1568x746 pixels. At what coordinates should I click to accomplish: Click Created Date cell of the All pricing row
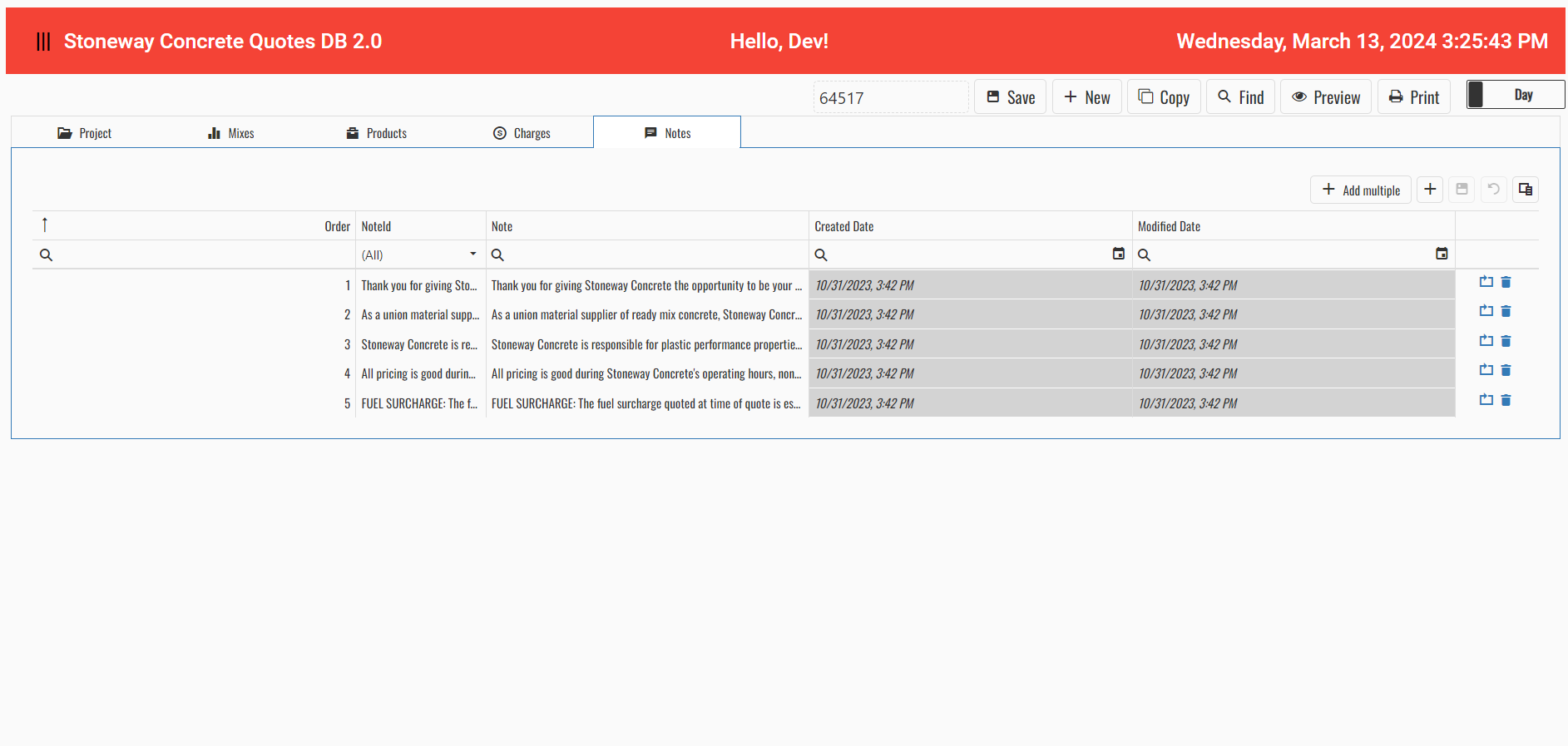point(971,373)
